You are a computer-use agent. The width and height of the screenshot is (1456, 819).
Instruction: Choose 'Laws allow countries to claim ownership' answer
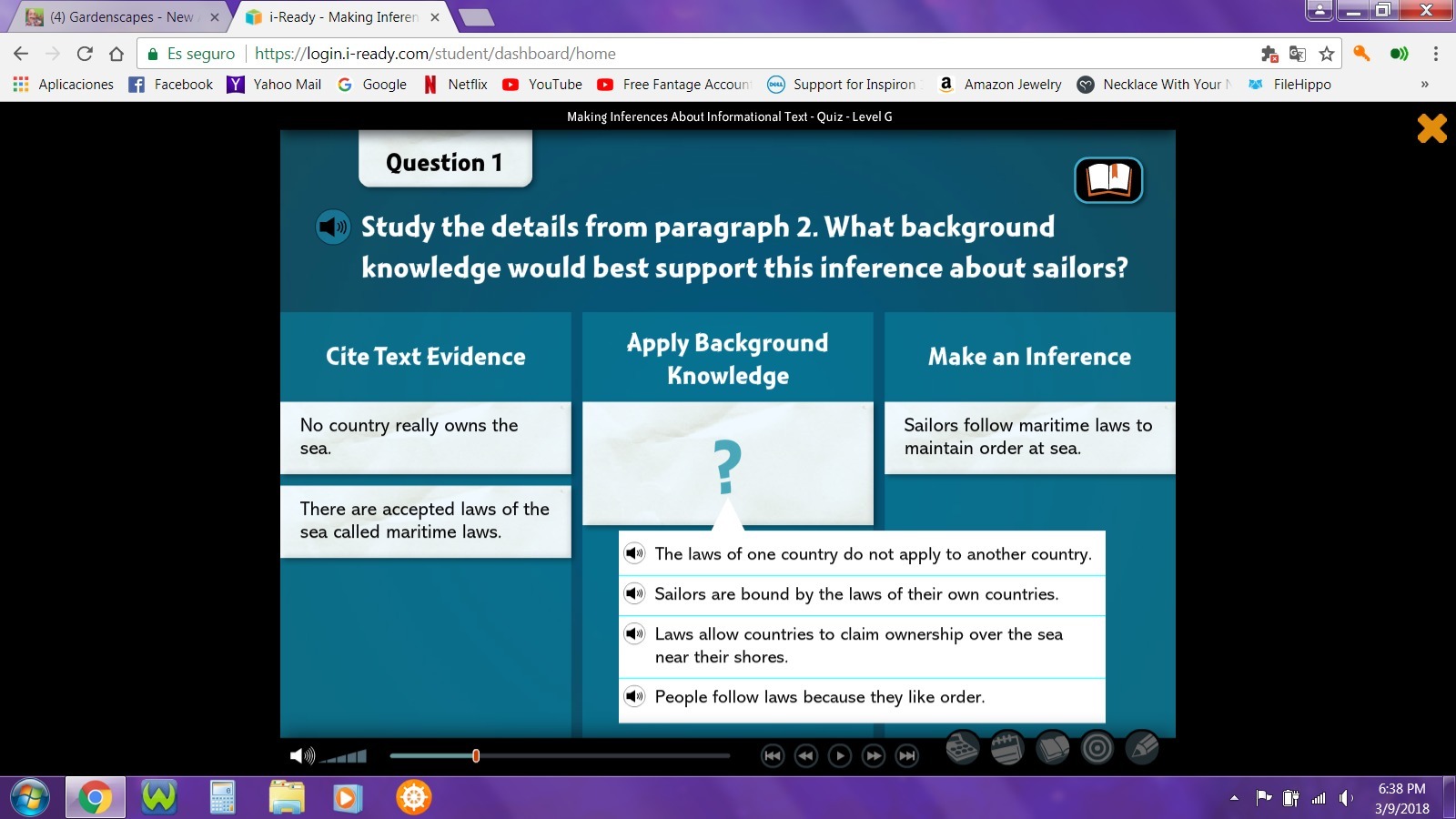click(x=858, y=645)
